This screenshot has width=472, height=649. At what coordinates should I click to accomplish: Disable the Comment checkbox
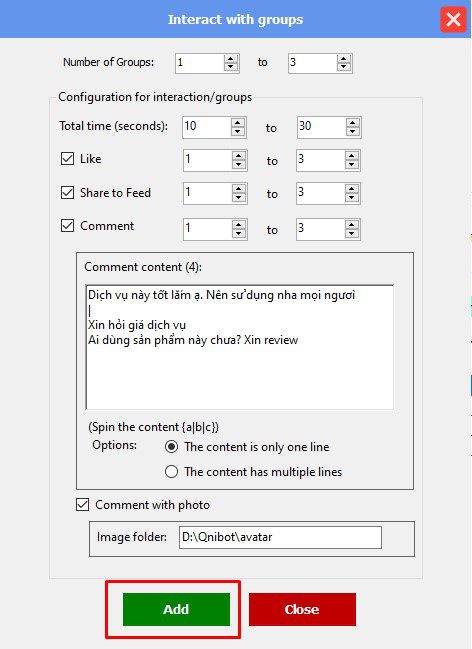[x=67, y=226]
